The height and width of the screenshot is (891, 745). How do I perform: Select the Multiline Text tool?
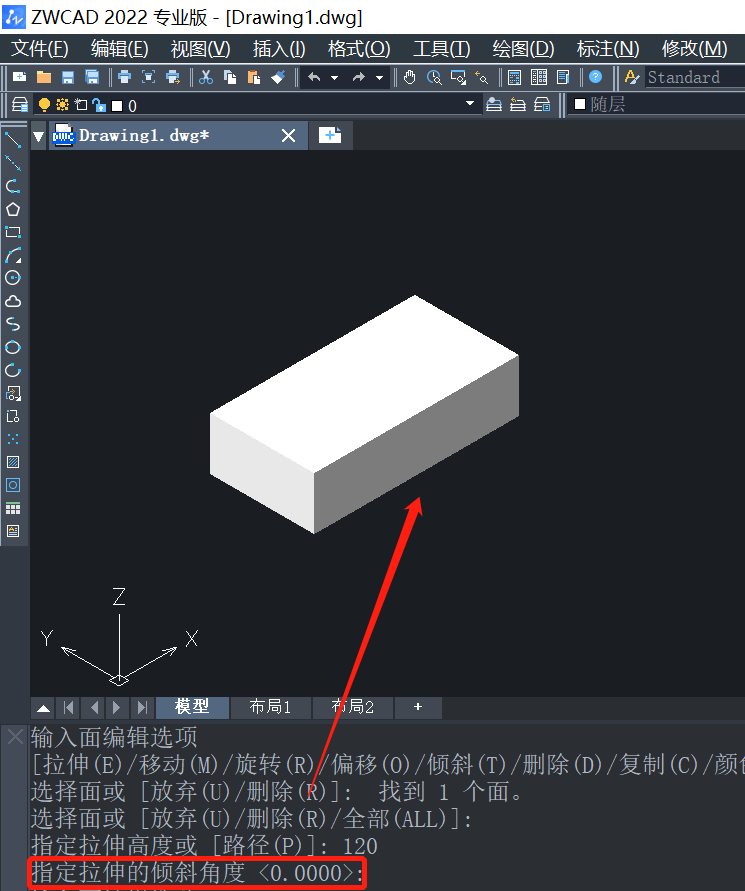13,531
